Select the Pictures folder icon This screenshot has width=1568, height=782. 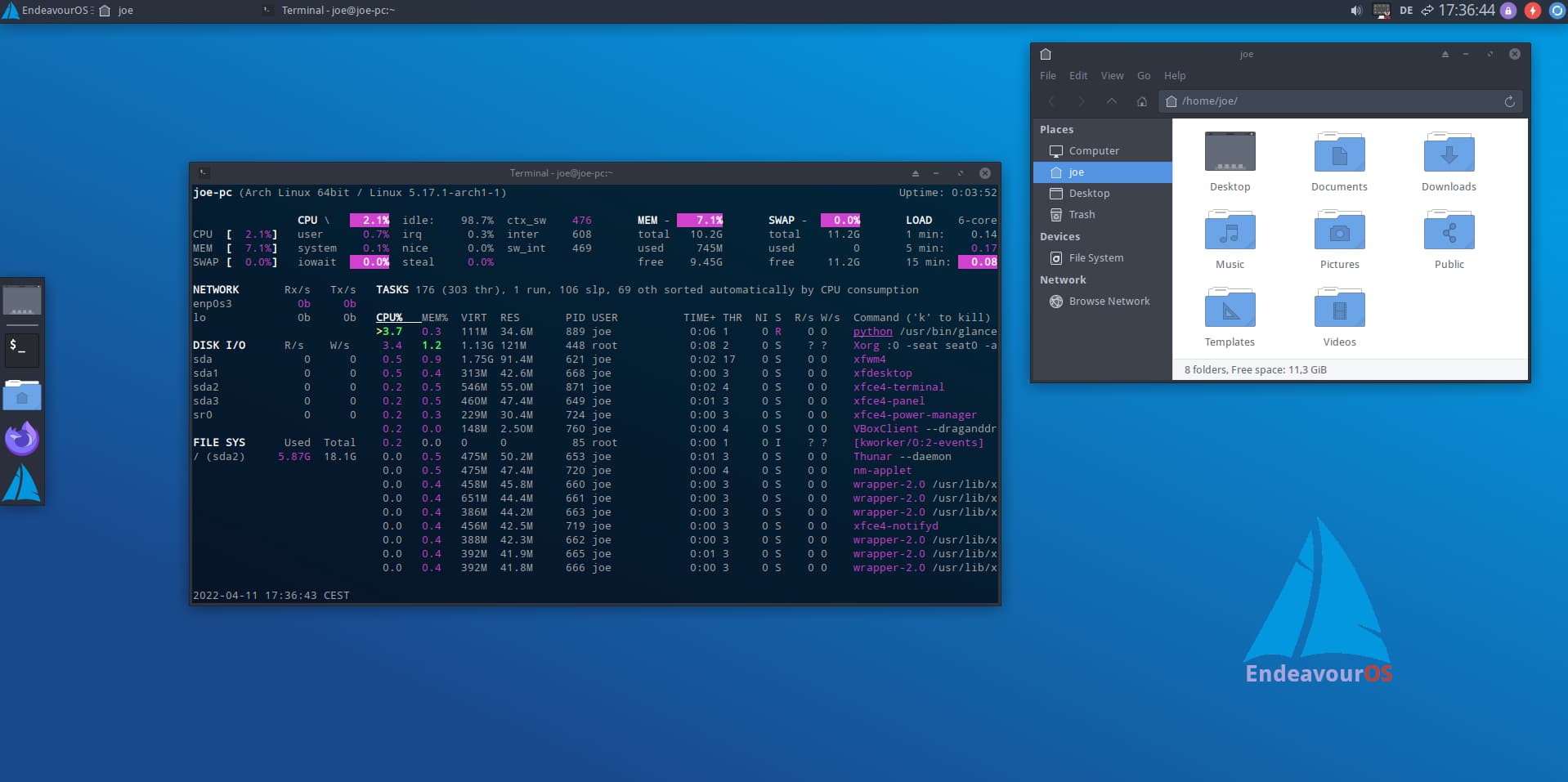(x=1339, y=239)
